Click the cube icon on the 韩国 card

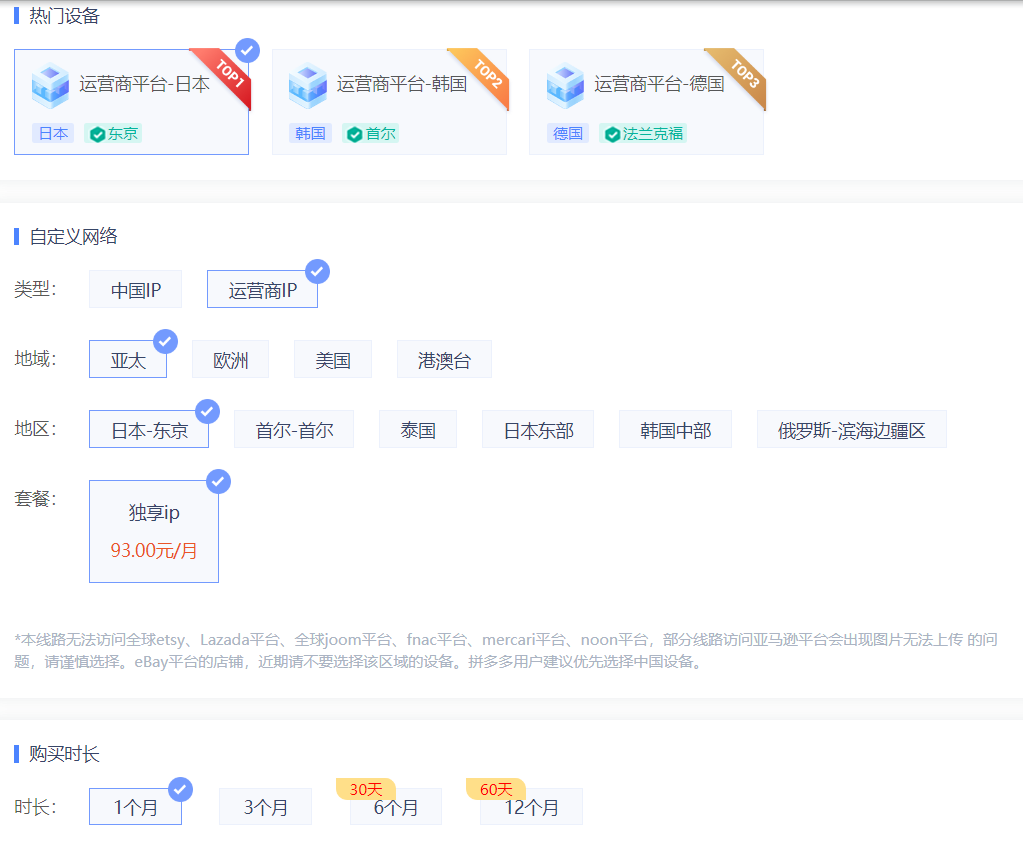(307, 85)
